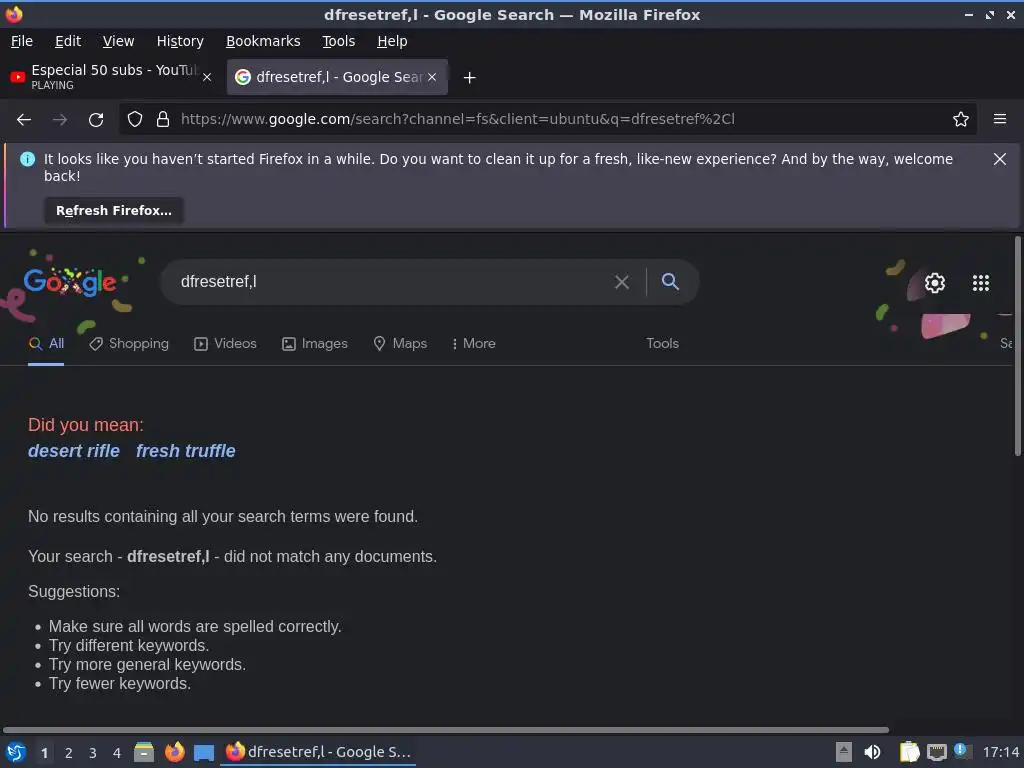Click the site security padlock icon

pyautogui.click(x=163, y=120)
